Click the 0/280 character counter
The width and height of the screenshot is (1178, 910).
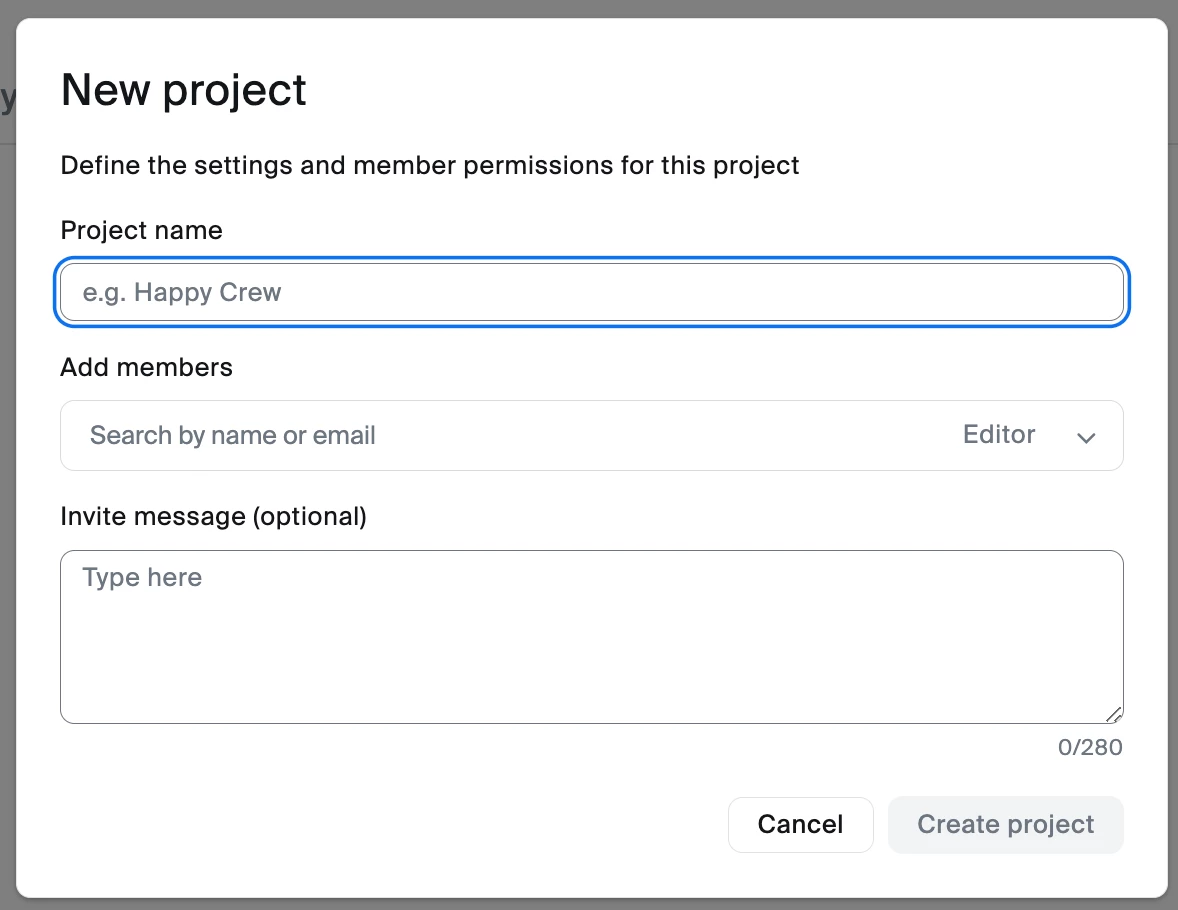coord(1089,747)
